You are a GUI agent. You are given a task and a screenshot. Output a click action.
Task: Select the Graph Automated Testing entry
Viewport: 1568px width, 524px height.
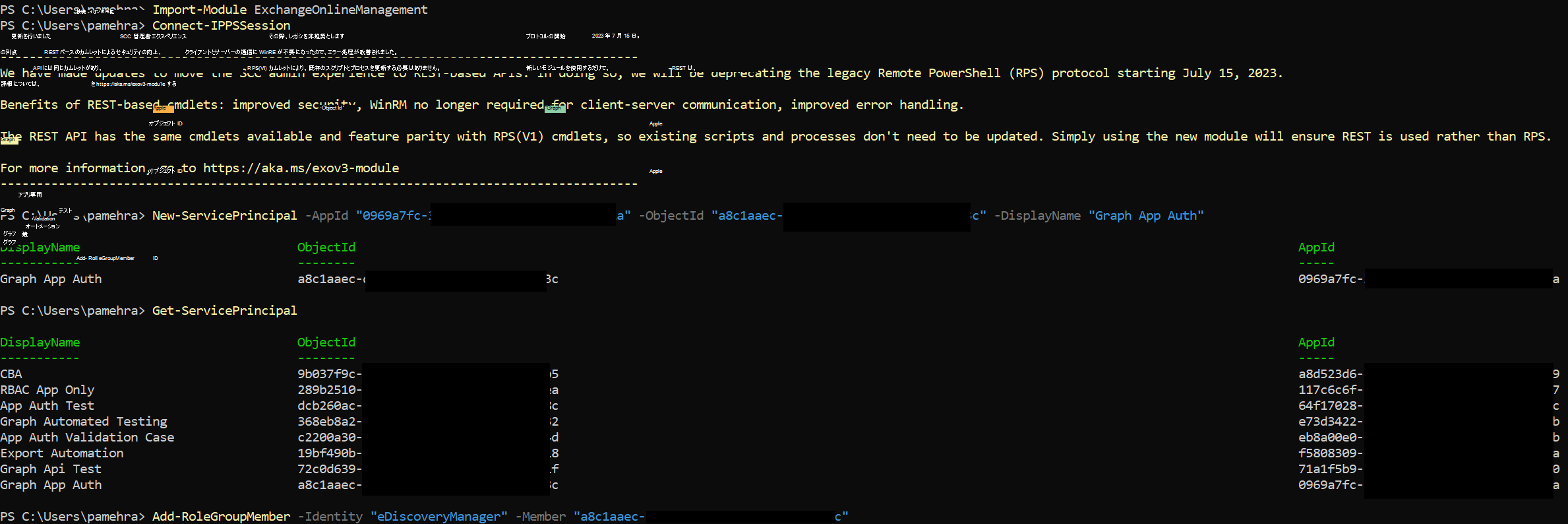[84, 422]
